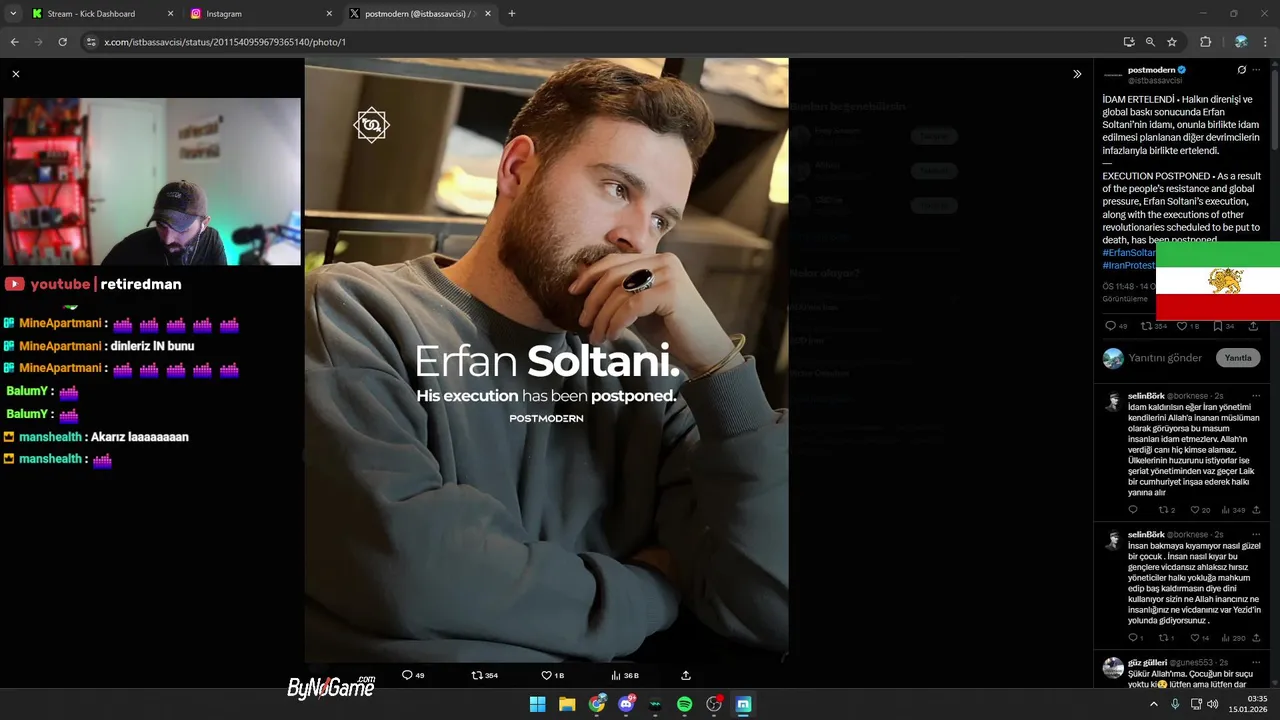Image resolution: width=1280 pixels, height=720 pixels.
Task: Open a new browser tab
Action: coord(512,14)
